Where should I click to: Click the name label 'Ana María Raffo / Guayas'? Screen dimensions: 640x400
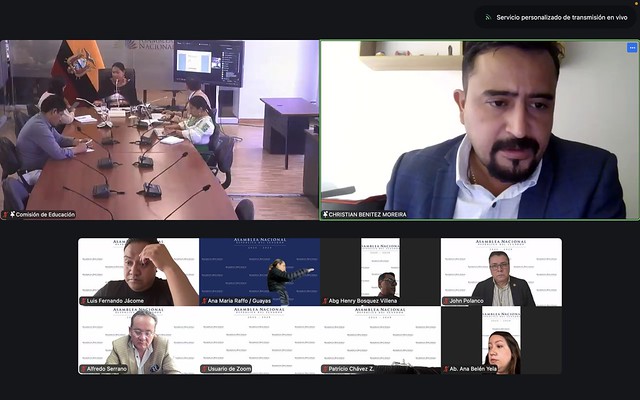coord(239,301)
